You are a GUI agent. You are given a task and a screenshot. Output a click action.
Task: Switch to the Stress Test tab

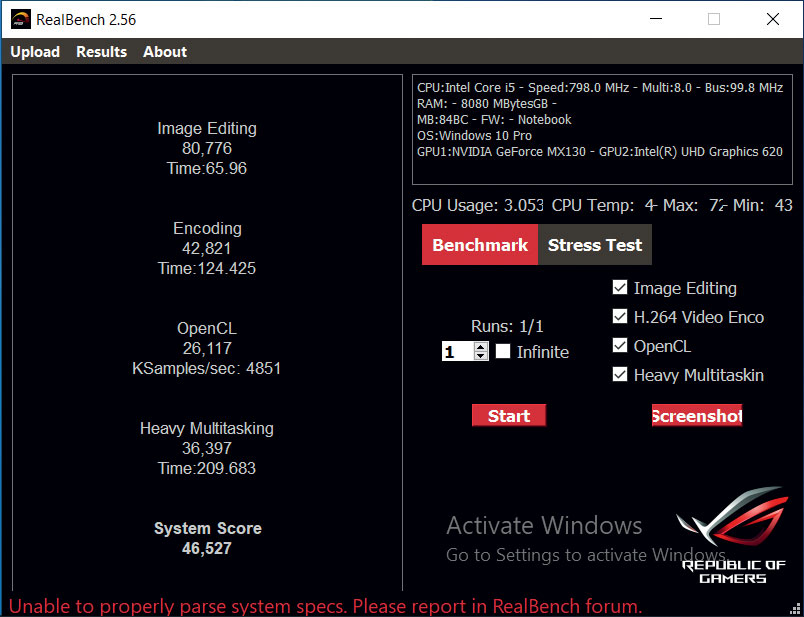tap(595, 245)
